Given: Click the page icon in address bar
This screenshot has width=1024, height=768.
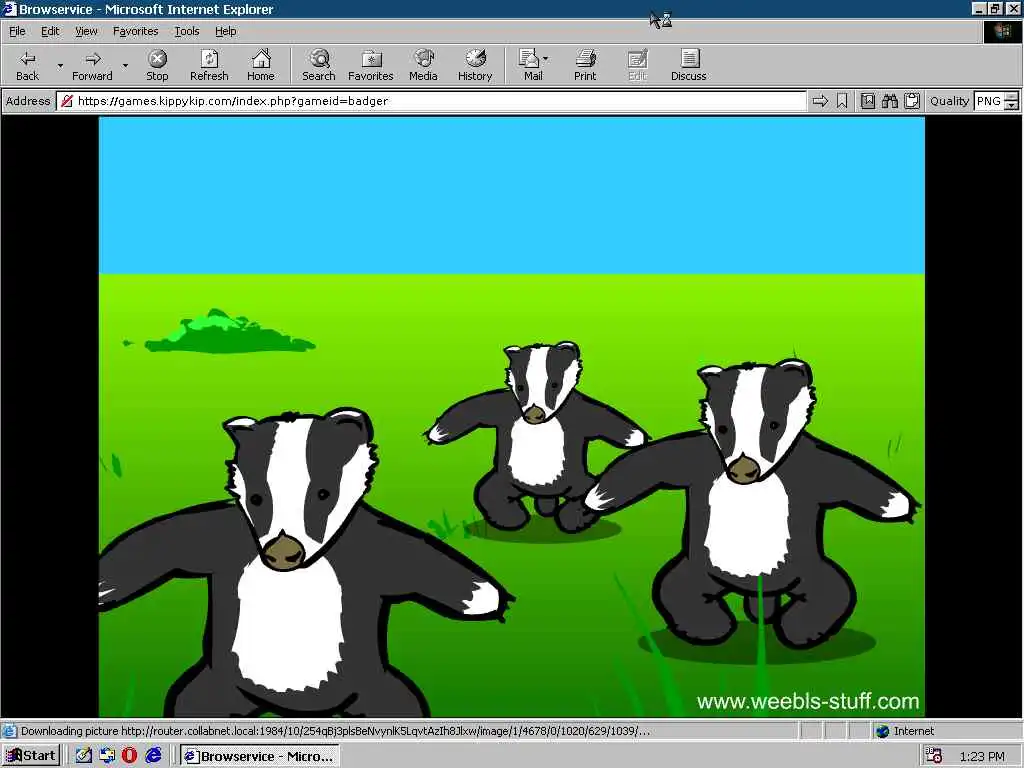Looking at the screenshot, I should click(67, 101).
